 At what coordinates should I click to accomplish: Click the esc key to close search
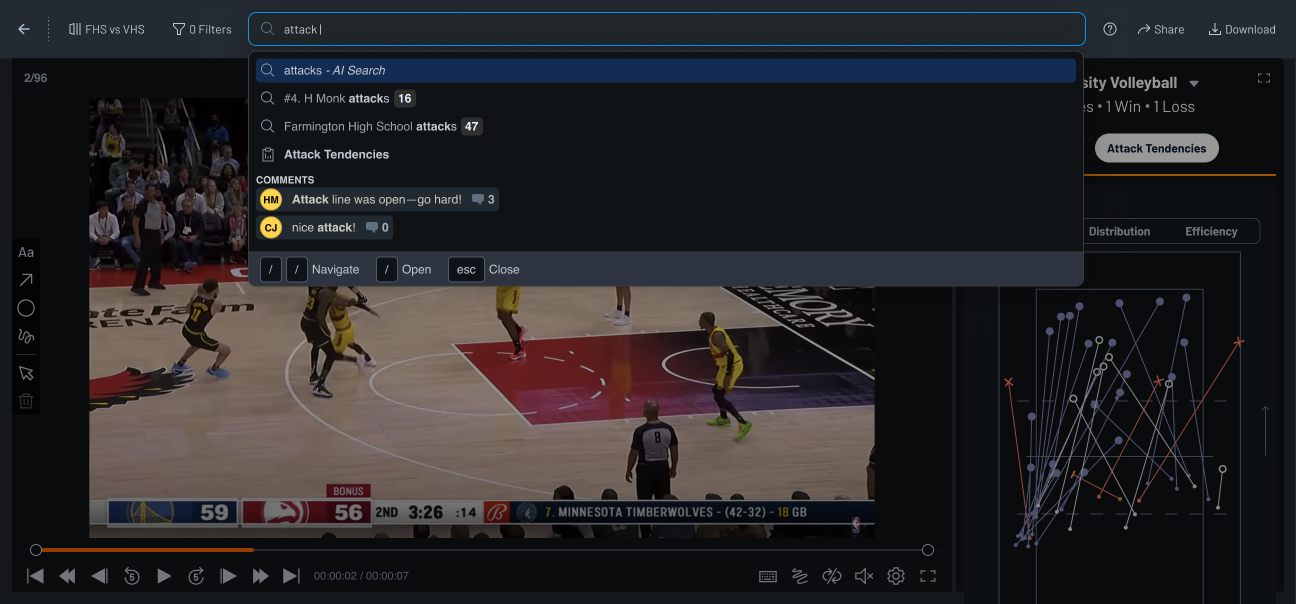click(x=466, y=269)
